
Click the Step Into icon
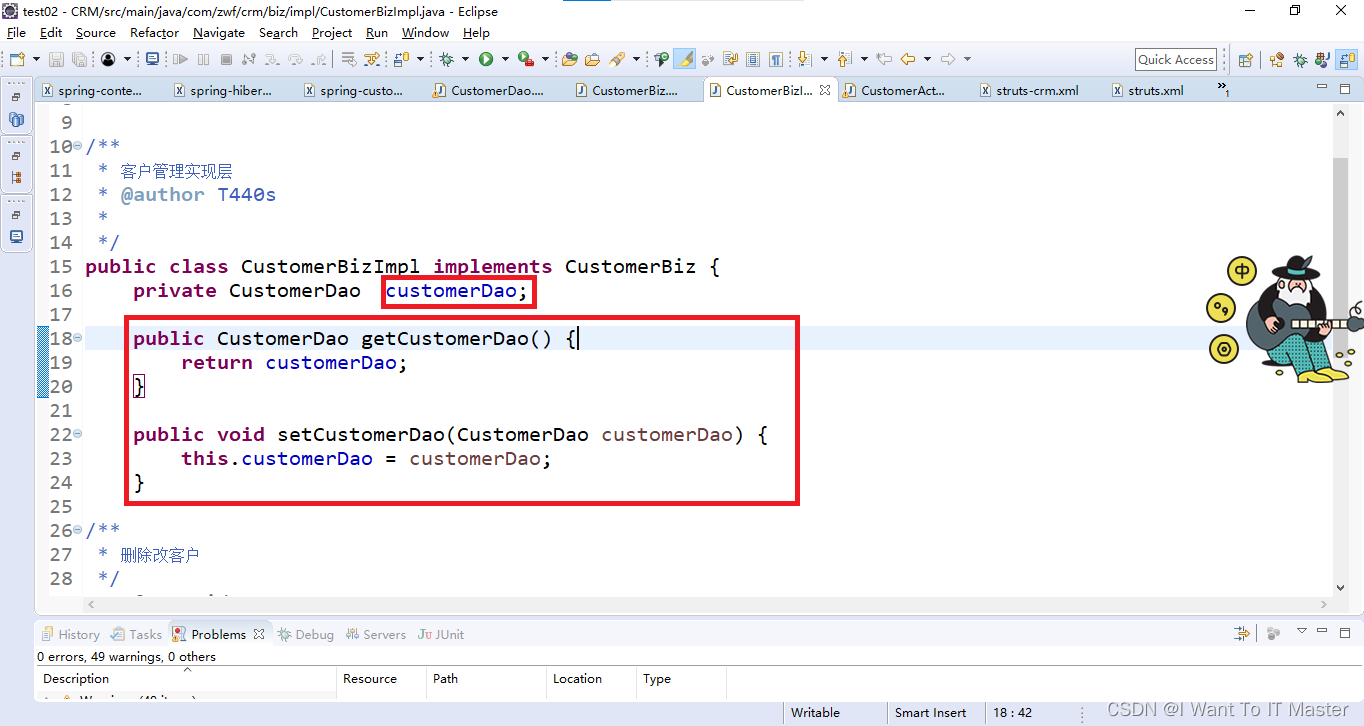(272, 59)
